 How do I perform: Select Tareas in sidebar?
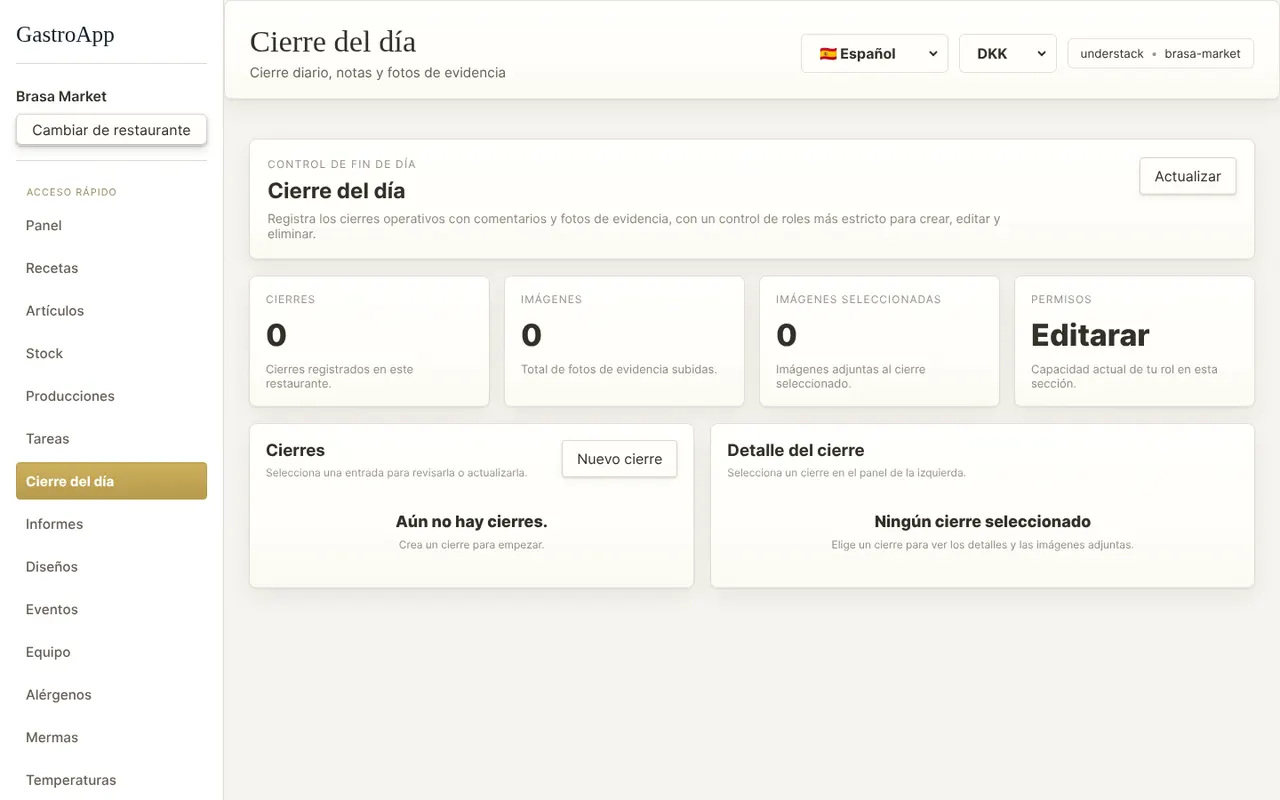pyautogui.click(x=111, y=439)
